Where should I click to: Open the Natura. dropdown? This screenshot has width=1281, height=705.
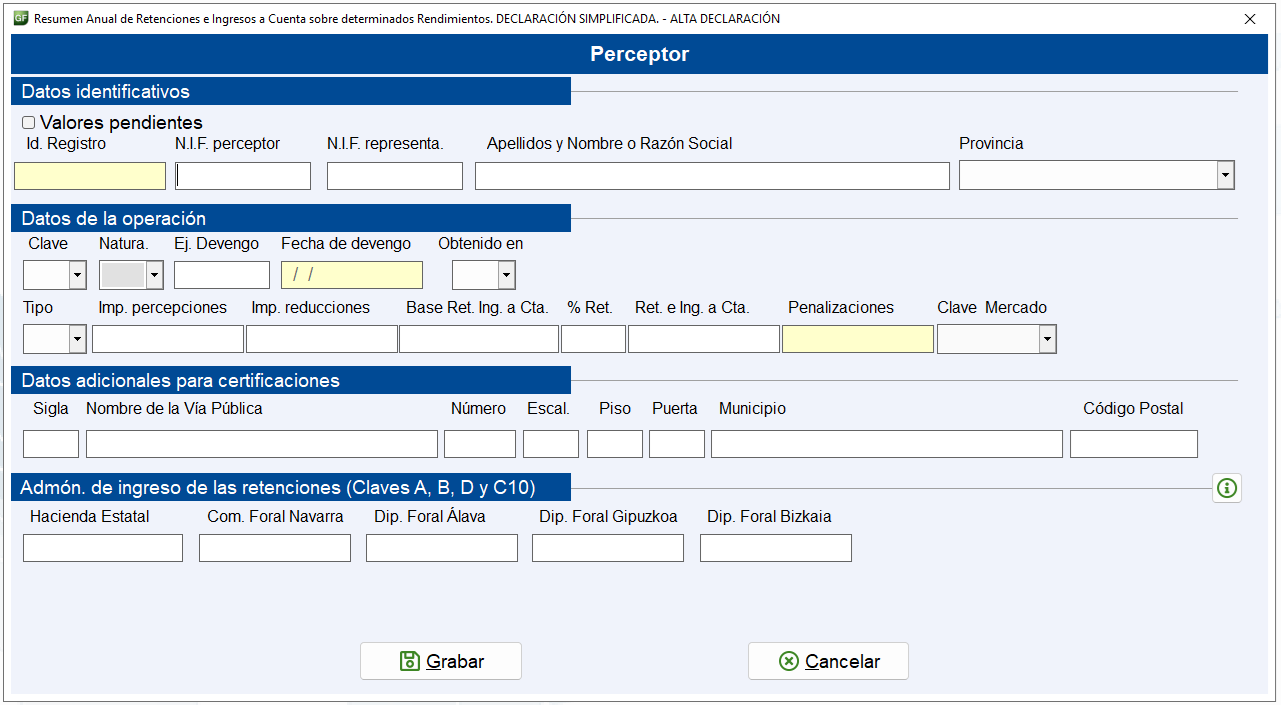click(x=154, y=275)
